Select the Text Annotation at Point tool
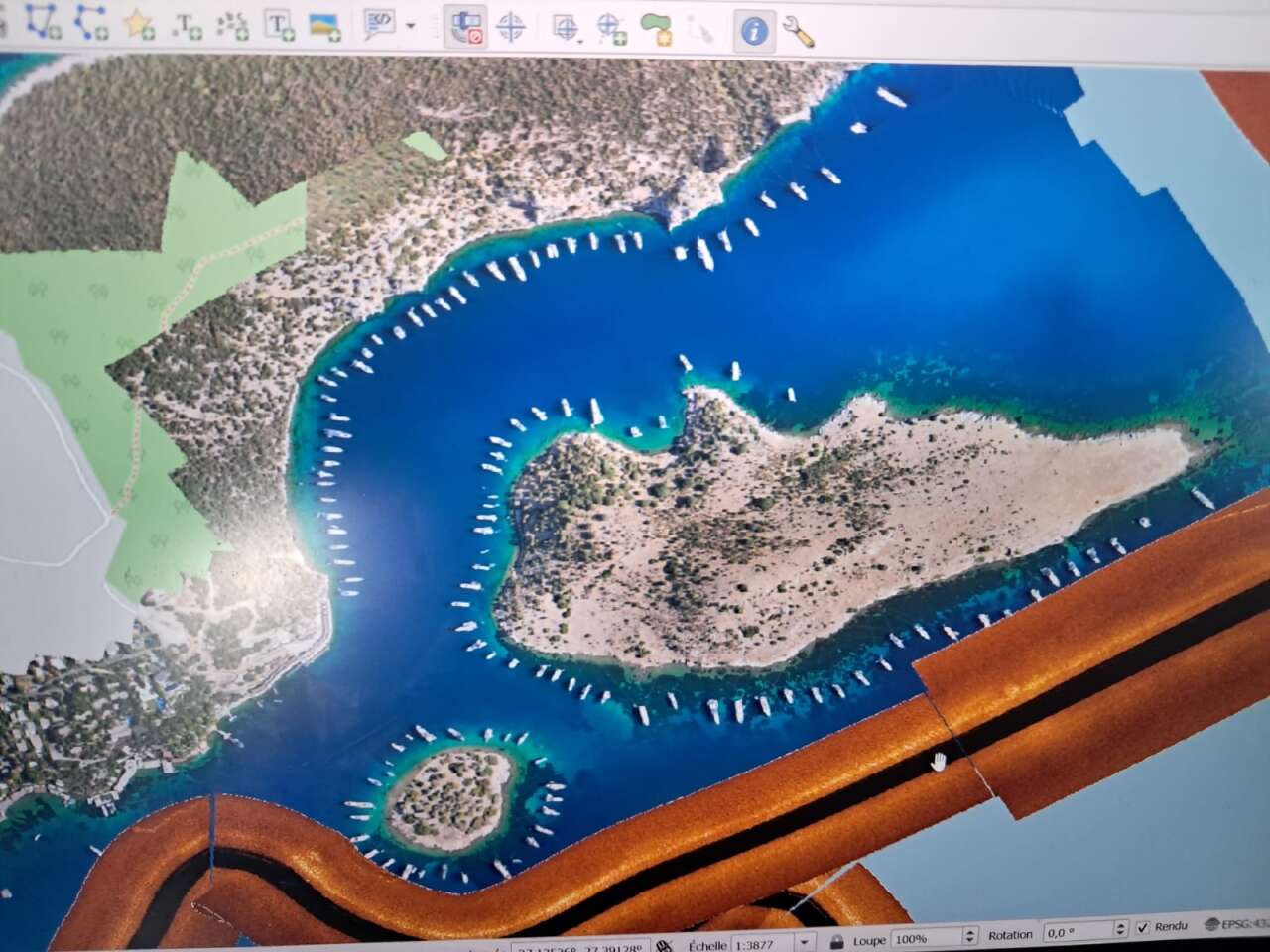 coord(186,25)
